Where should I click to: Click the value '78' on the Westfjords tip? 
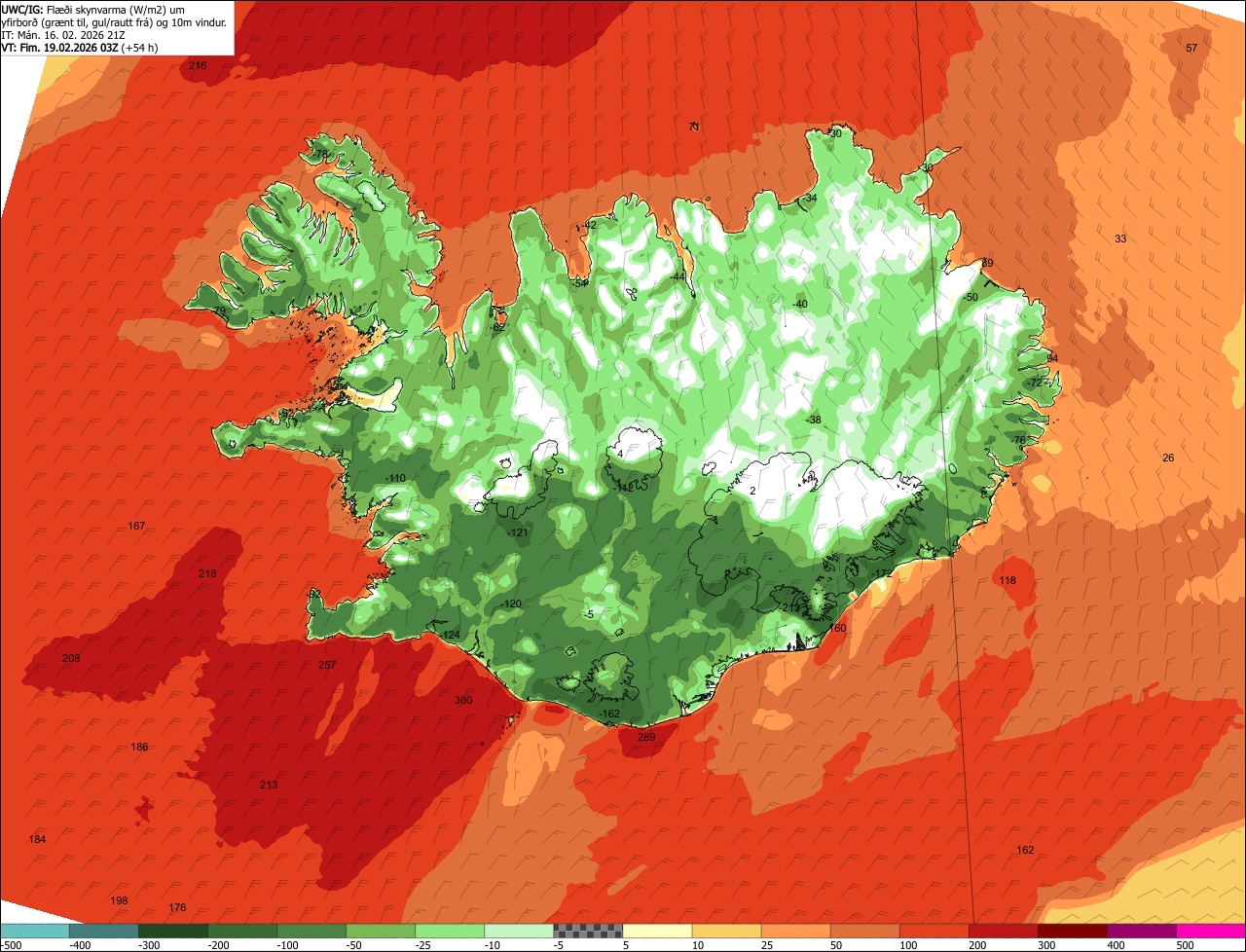point(321,154)
